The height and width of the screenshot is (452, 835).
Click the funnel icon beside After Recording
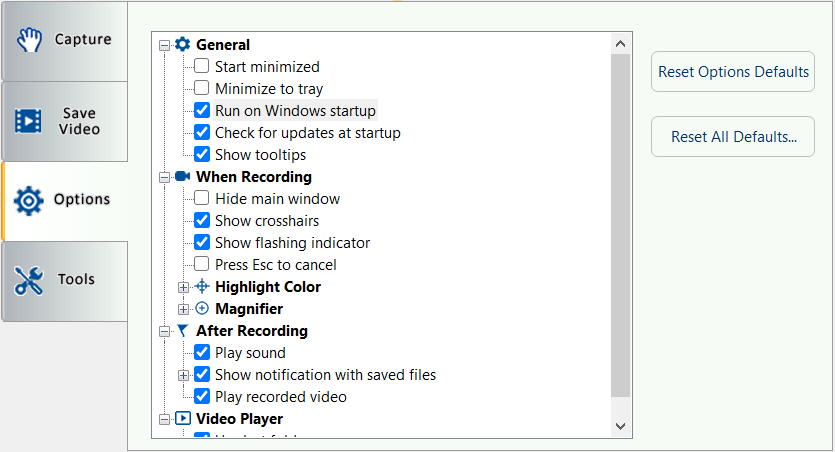coord(182,331)
